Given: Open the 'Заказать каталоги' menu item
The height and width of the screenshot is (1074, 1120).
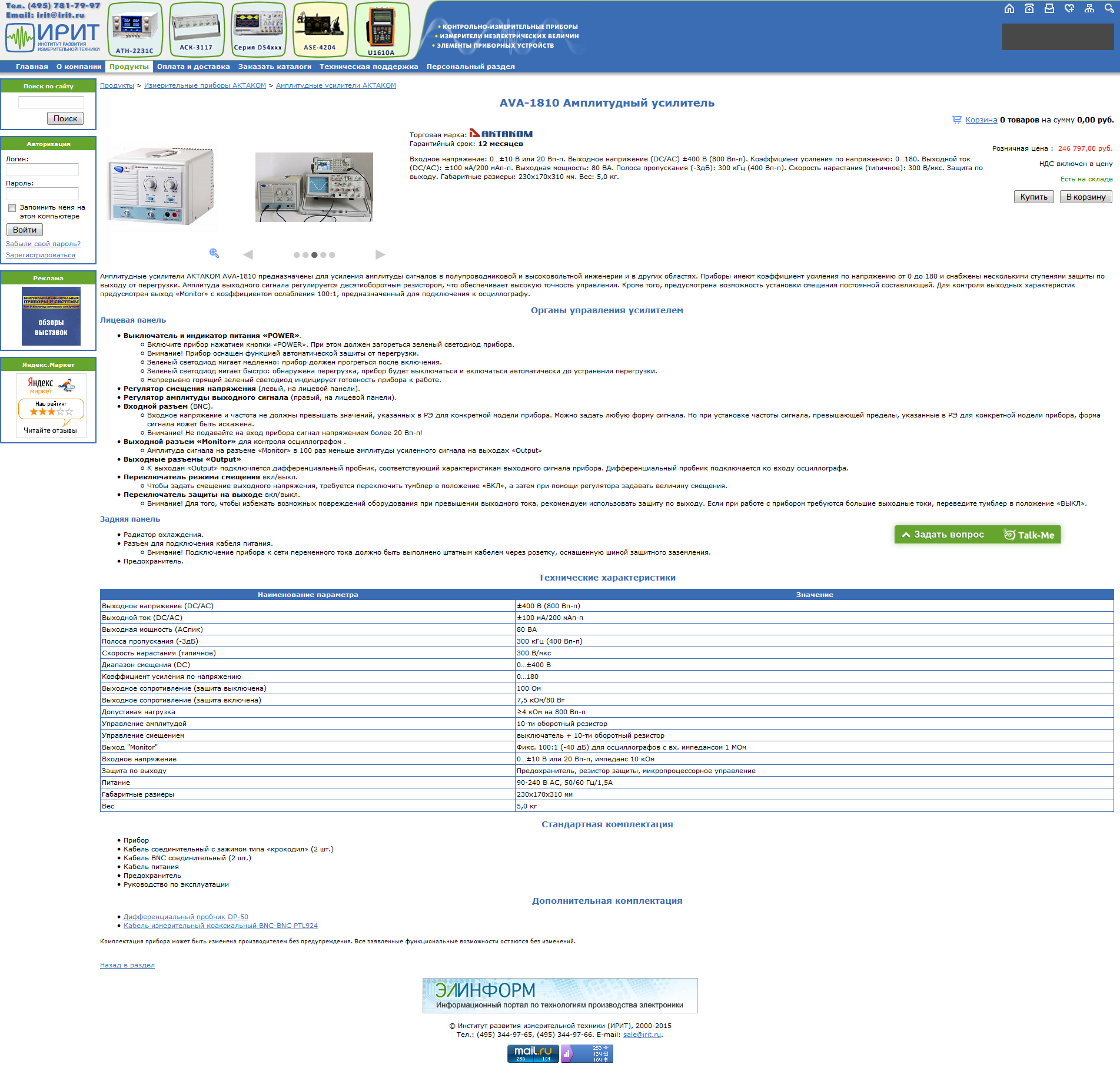Looking at the screenshot, I should [x=275, y=67].
